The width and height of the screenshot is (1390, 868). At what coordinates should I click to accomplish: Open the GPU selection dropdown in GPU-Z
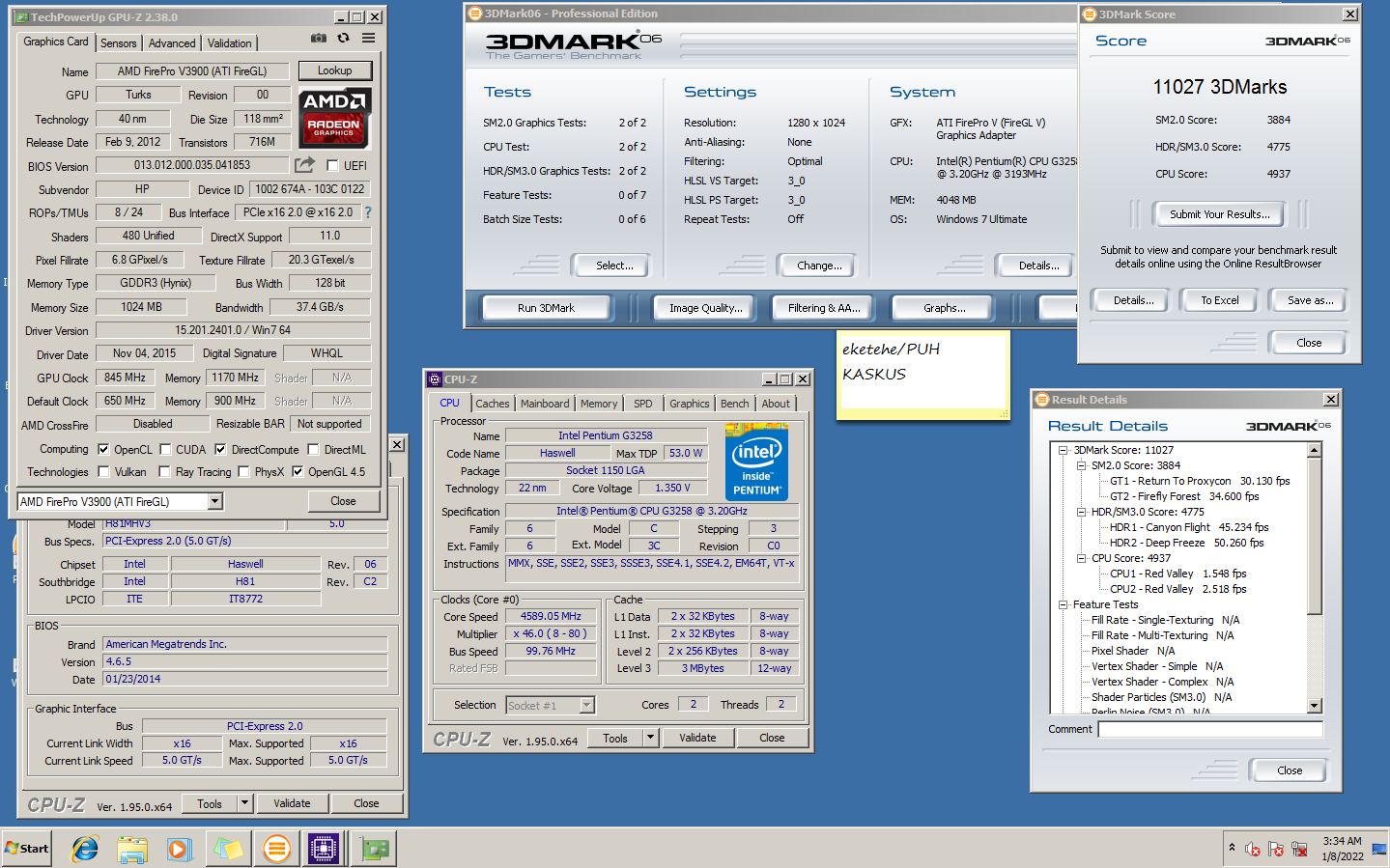coord(214,501)
